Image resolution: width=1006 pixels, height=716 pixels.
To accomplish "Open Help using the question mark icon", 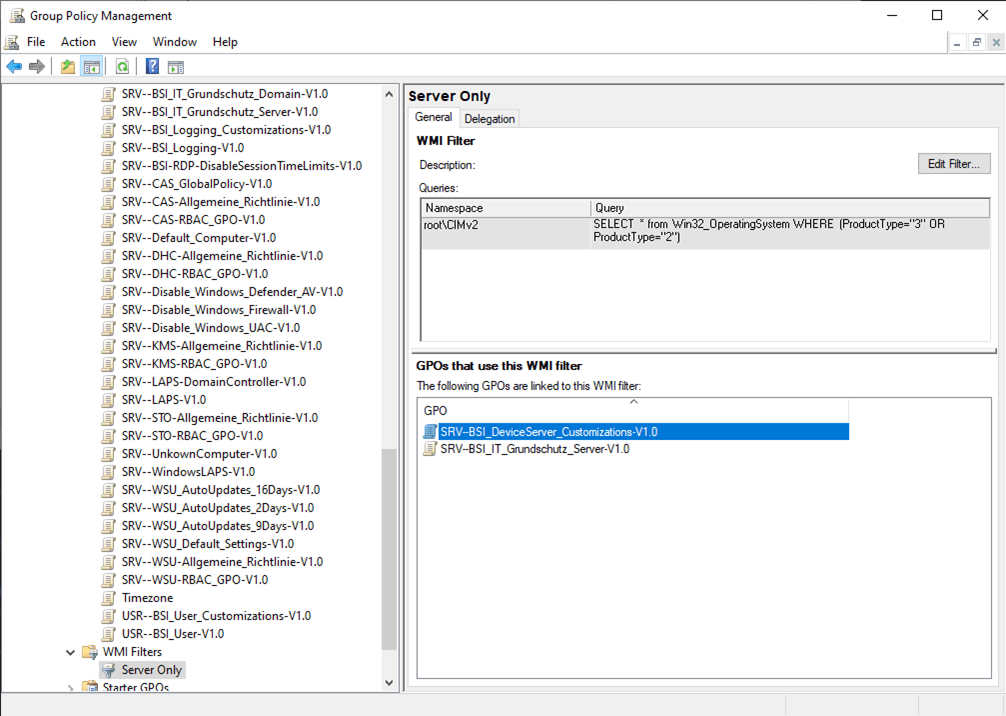I will 152,67.
